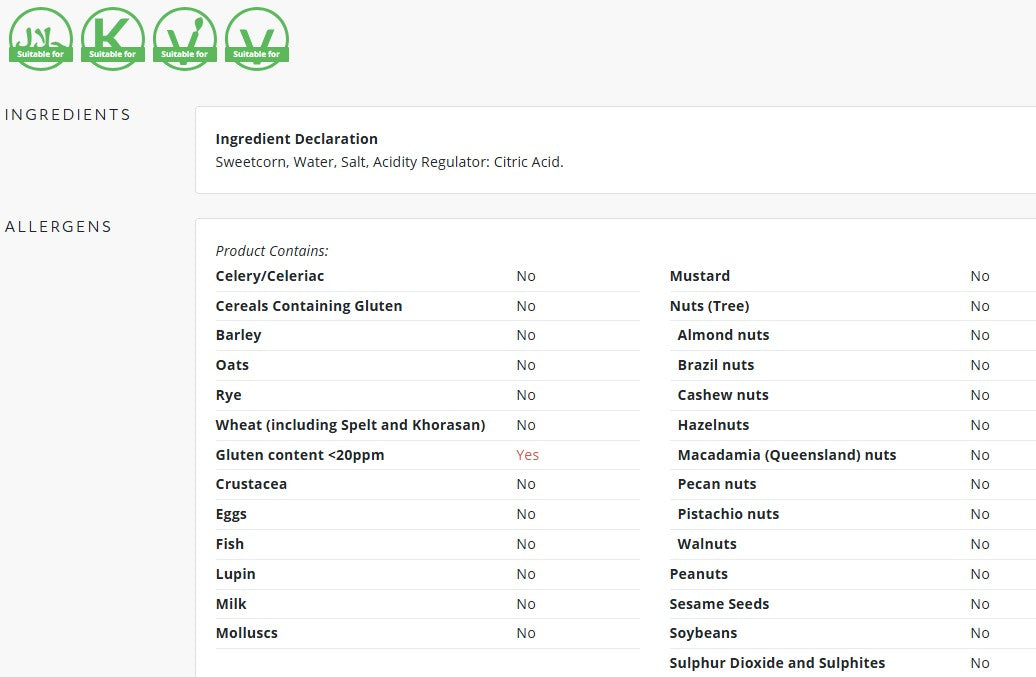The width and height of the screenshot is (1036, 677).
Task: Click the Halal suitability badge
Action: click(41, 39)
